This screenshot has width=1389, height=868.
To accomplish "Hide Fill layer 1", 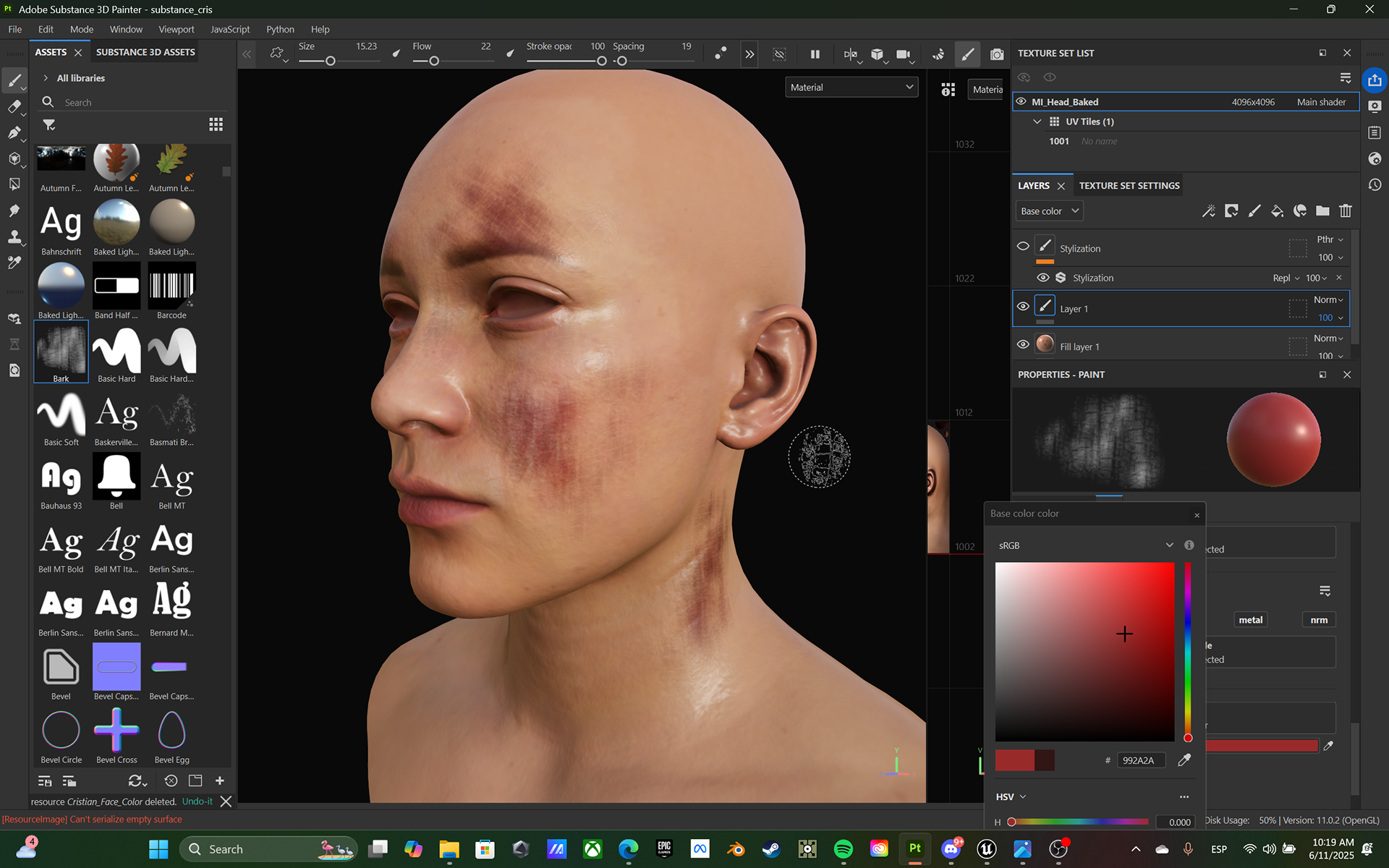I will (1023, 344).
